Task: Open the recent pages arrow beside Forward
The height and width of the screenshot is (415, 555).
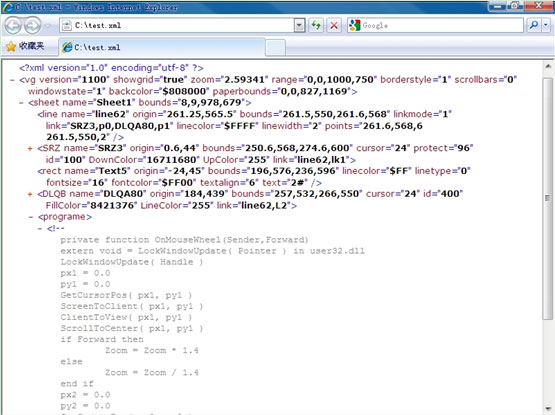Action: click(x=48, y=26)
